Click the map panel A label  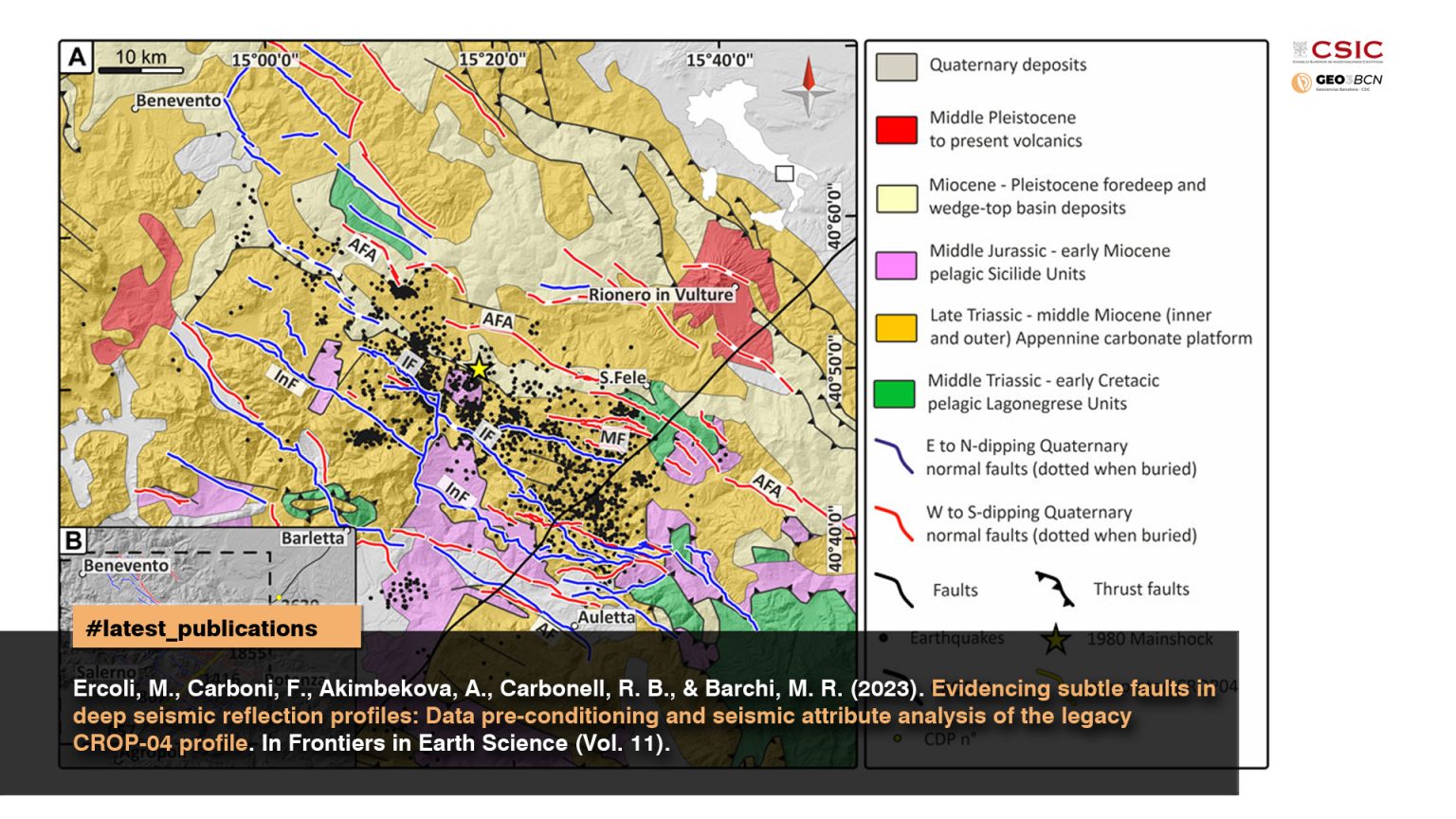click(76, 58)
